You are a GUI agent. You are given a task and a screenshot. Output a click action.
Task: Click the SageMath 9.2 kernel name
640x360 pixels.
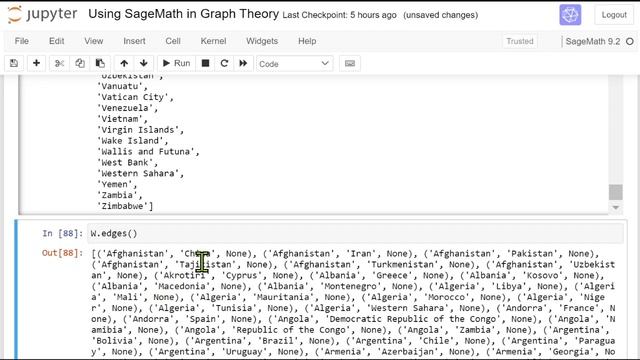tap(593, 41)
